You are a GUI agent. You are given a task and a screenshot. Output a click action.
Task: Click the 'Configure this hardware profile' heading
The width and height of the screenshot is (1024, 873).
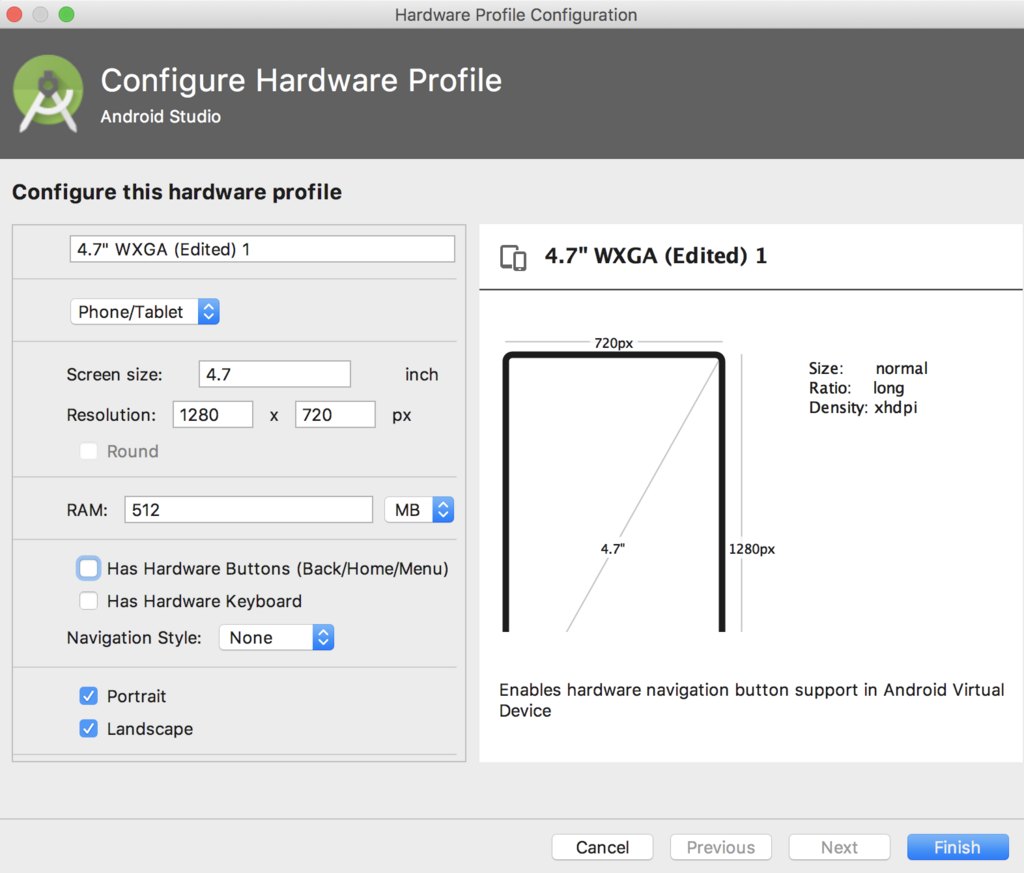pyautogui.click(x=177, y=192)
